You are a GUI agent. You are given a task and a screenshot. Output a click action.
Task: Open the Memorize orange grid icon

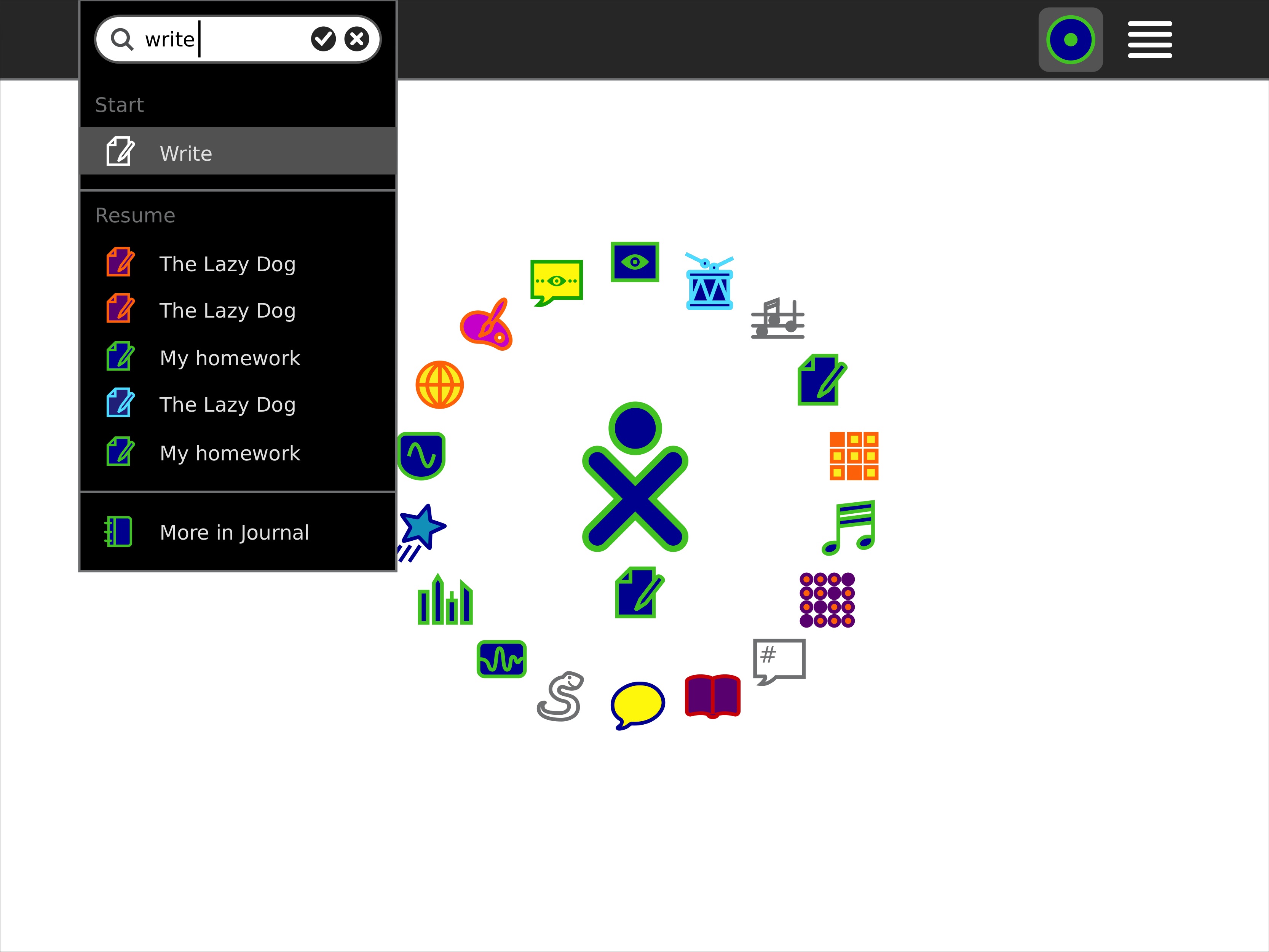(x=854, y=456)
